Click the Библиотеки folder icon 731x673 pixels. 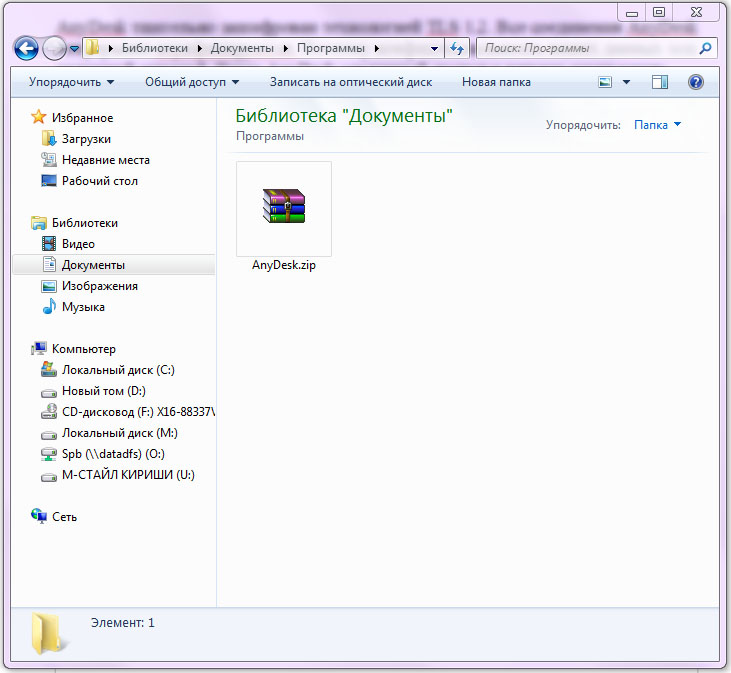(x=39, y=222)
